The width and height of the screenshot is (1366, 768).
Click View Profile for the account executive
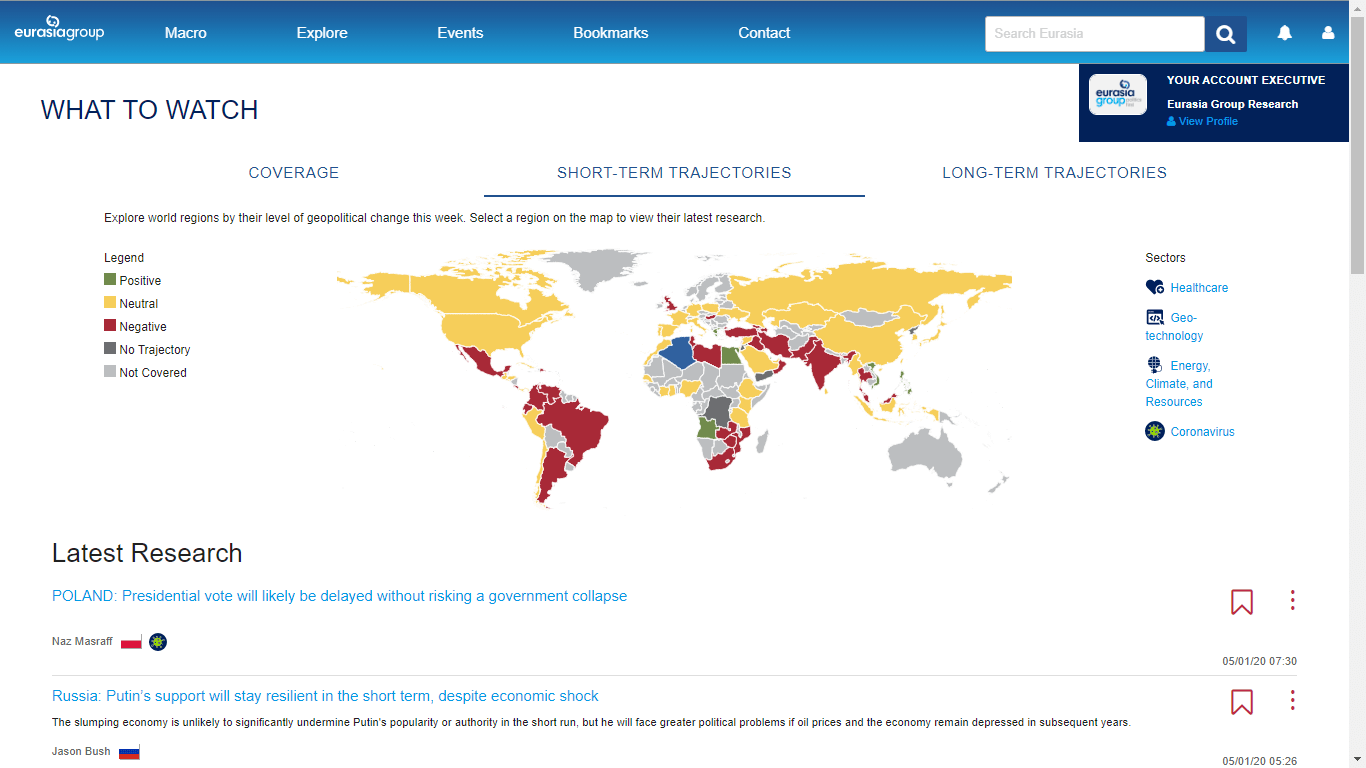point(1202,121)
